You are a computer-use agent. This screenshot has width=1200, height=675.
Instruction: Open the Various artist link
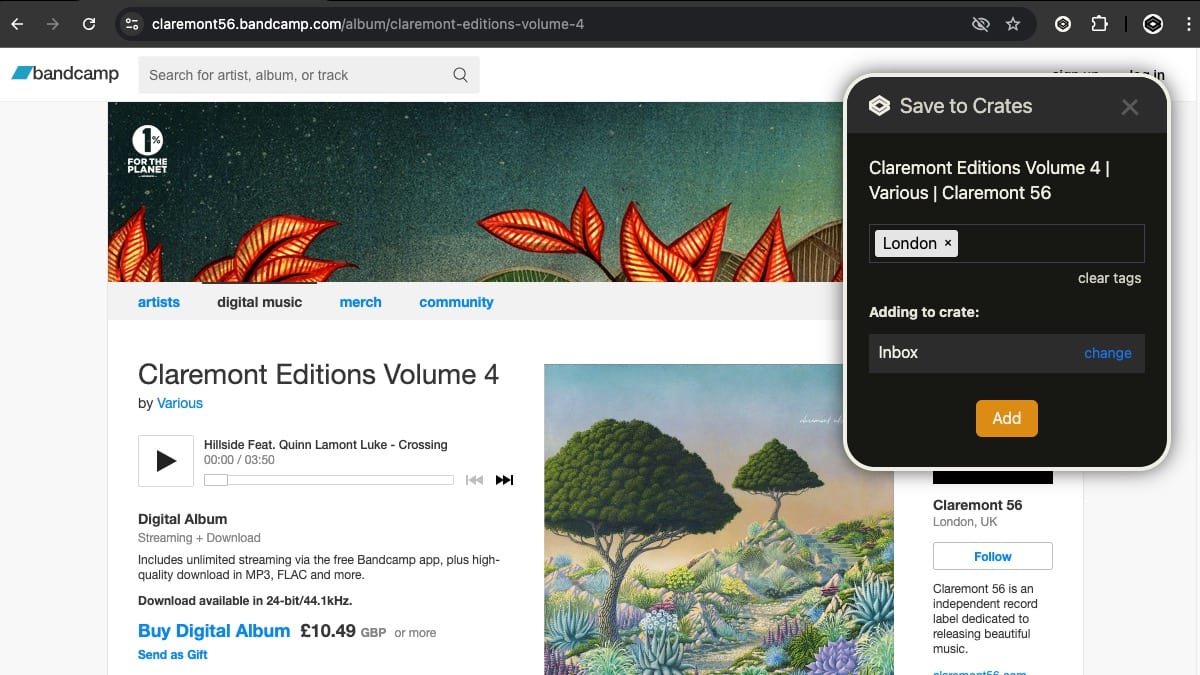click(180, 403)
